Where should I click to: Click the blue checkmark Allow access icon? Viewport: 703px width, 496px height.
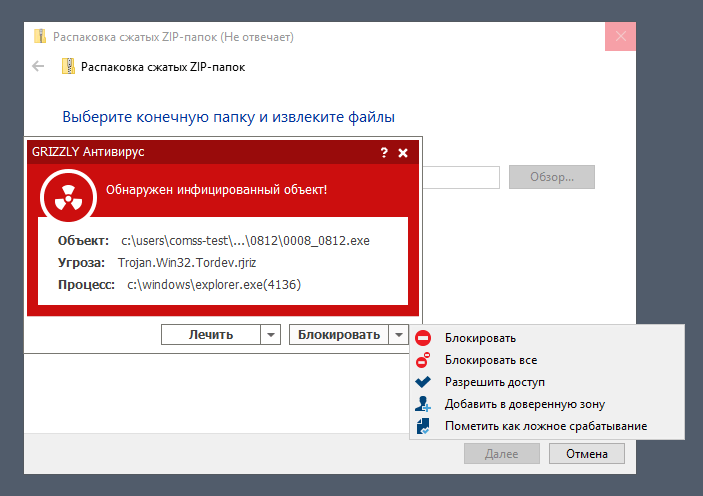[x=423, y=382]
